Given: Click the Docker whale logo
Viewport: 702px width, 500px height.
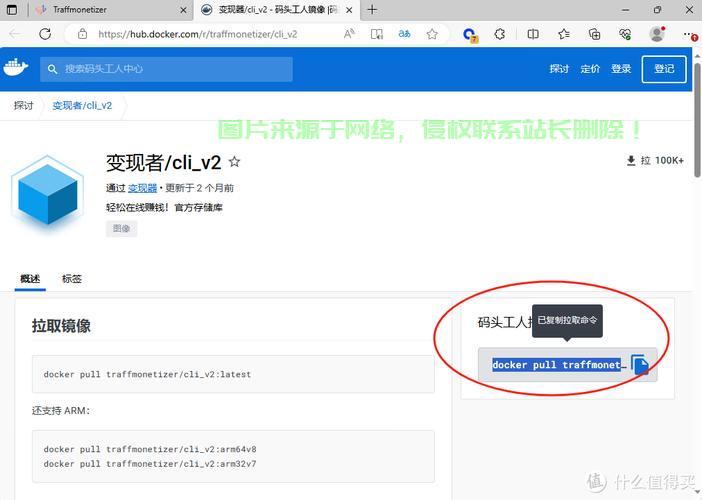Looking at the screenshot, I should click(x=16, y=68).
